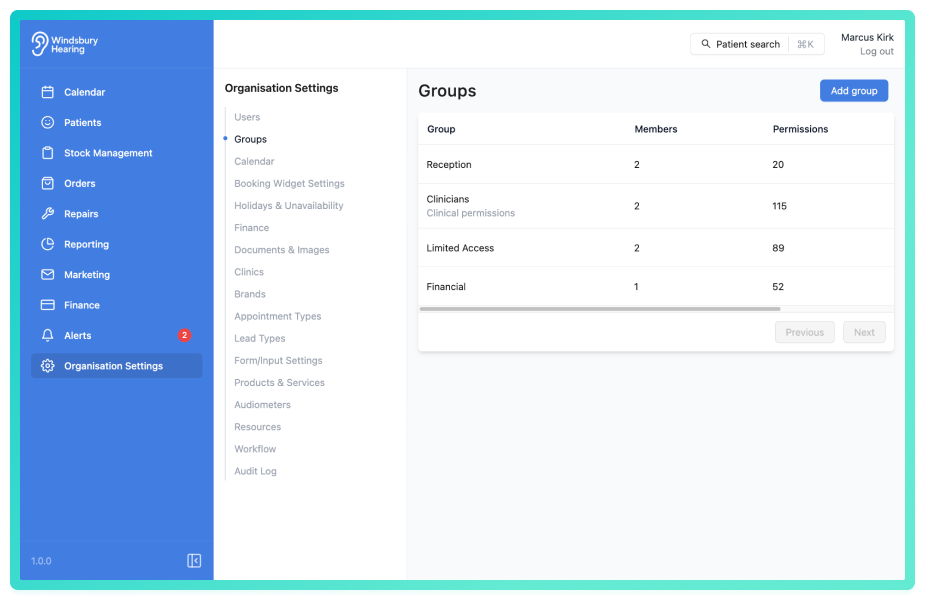
Task: Click the Organisation Settings gear icon
Action: [x=48, y=366]
